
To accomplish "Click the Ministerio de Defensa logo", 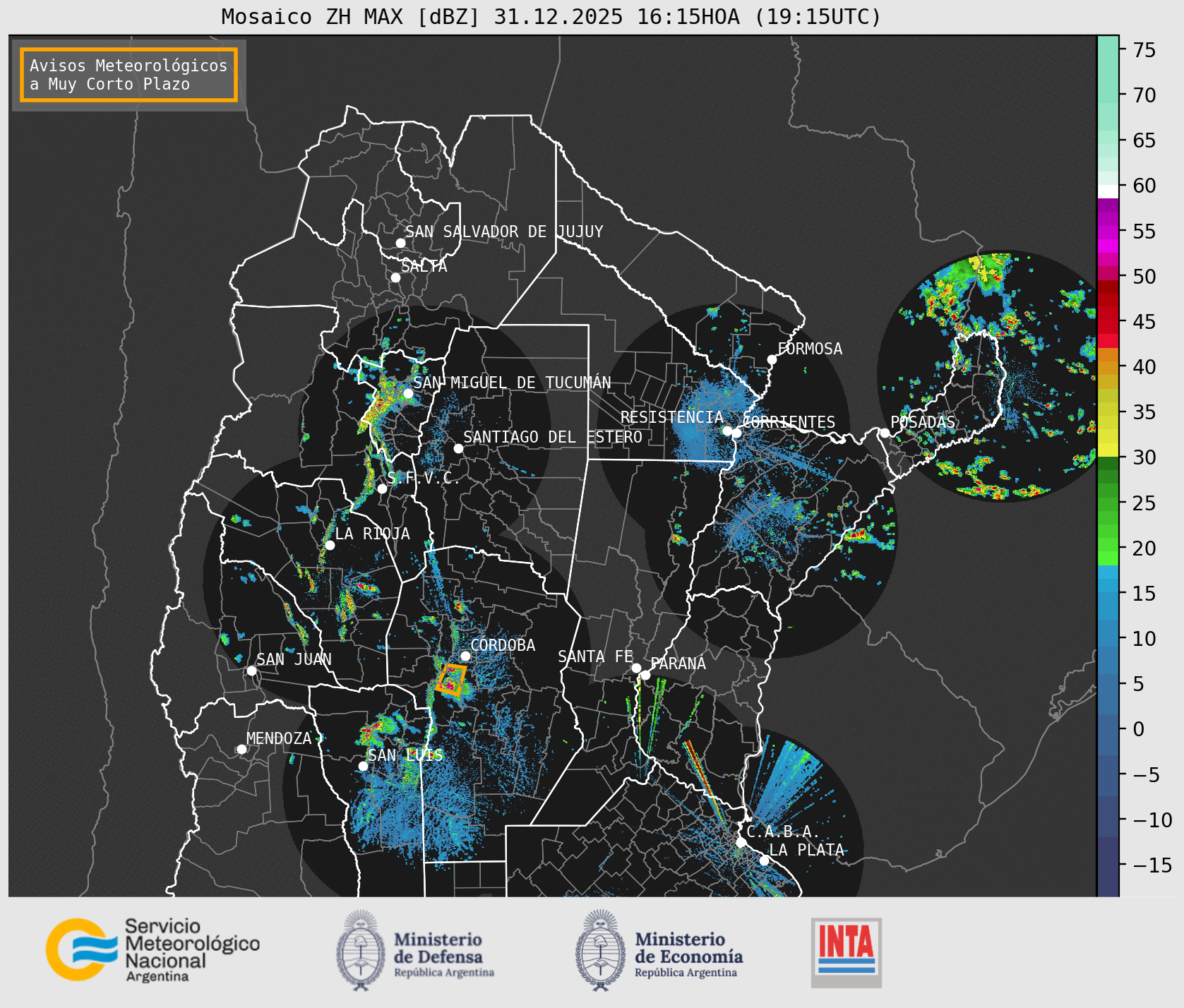I will [x=415, y=950].
